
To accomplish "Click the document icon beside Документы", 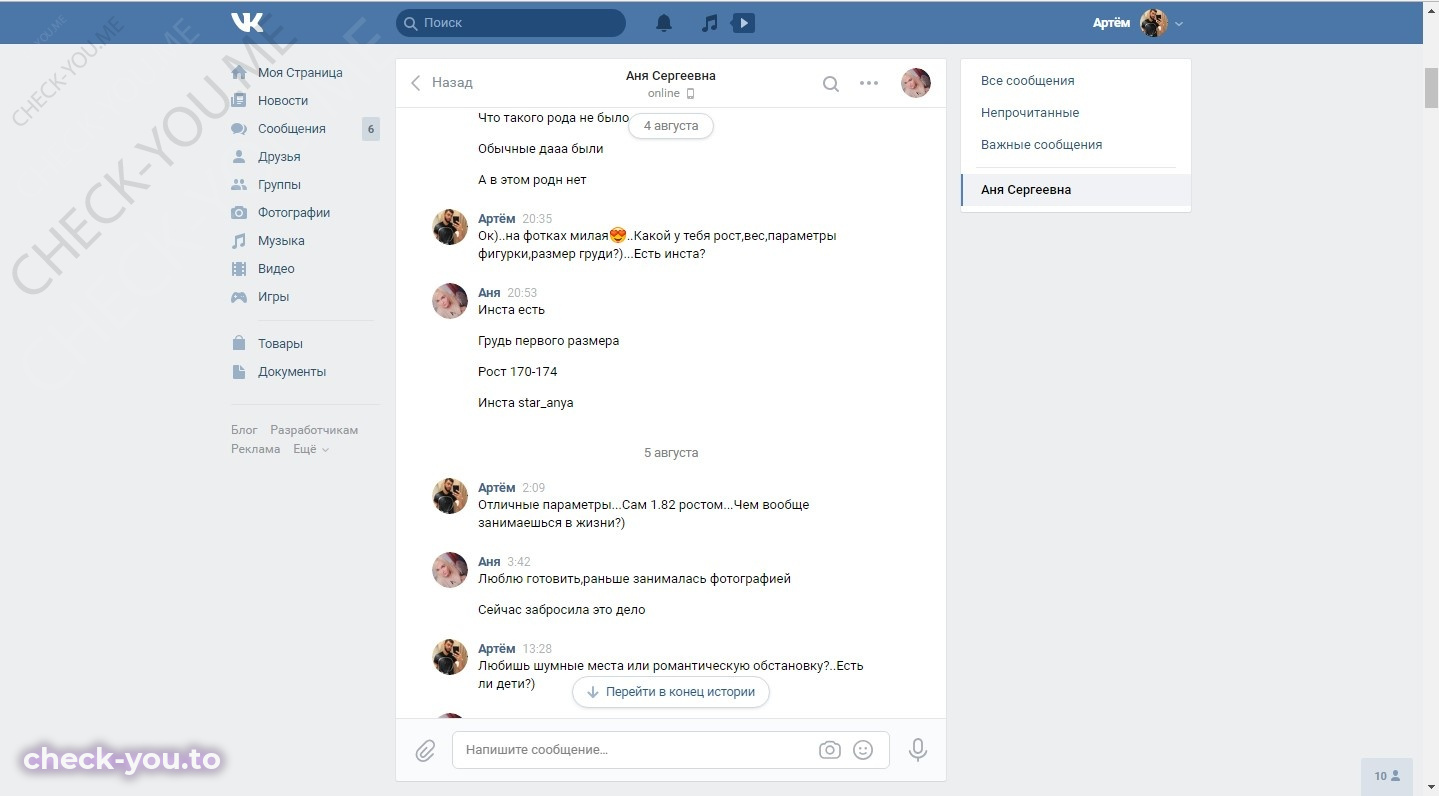I will (x=239, y=372).
